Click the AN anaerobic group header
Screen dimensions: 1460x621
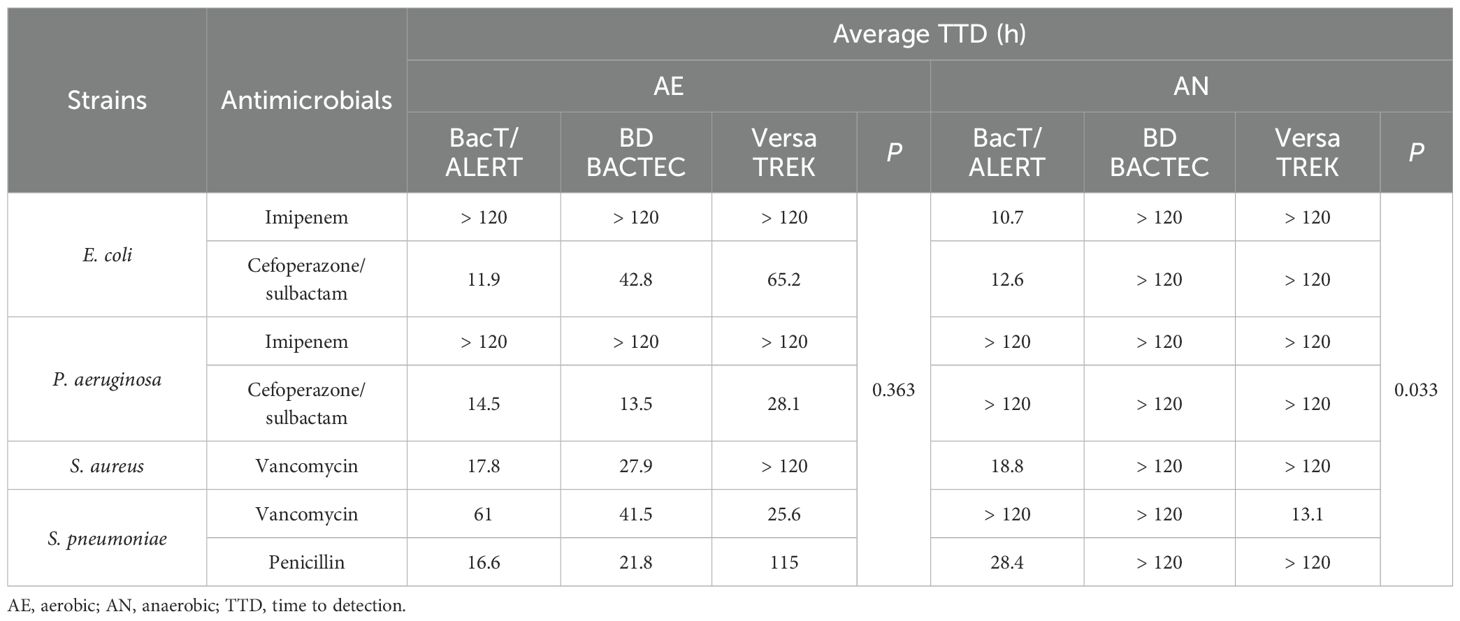coord(1192,86)
